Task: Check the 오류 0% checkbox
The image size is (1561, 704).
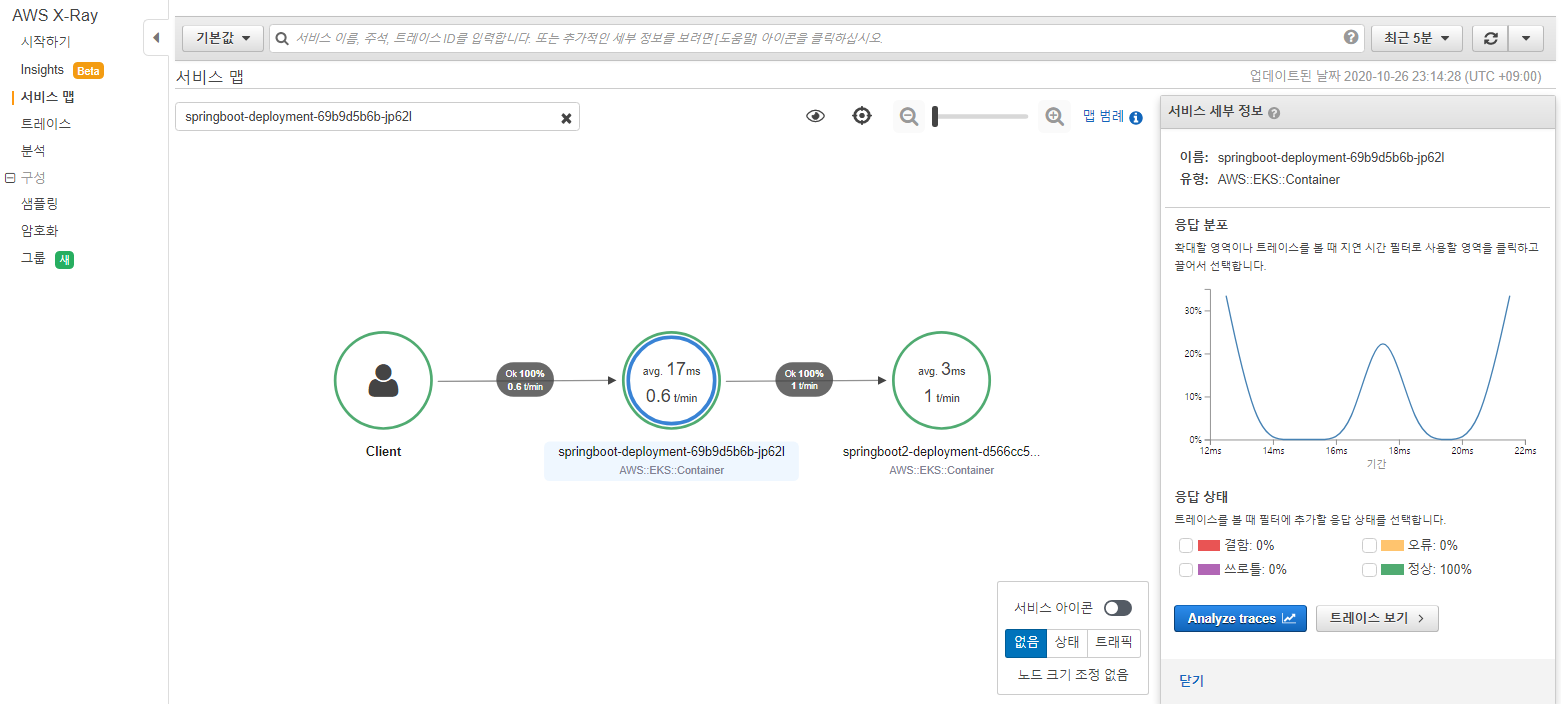Action: pyautogui.click(x=1369, y=545)
